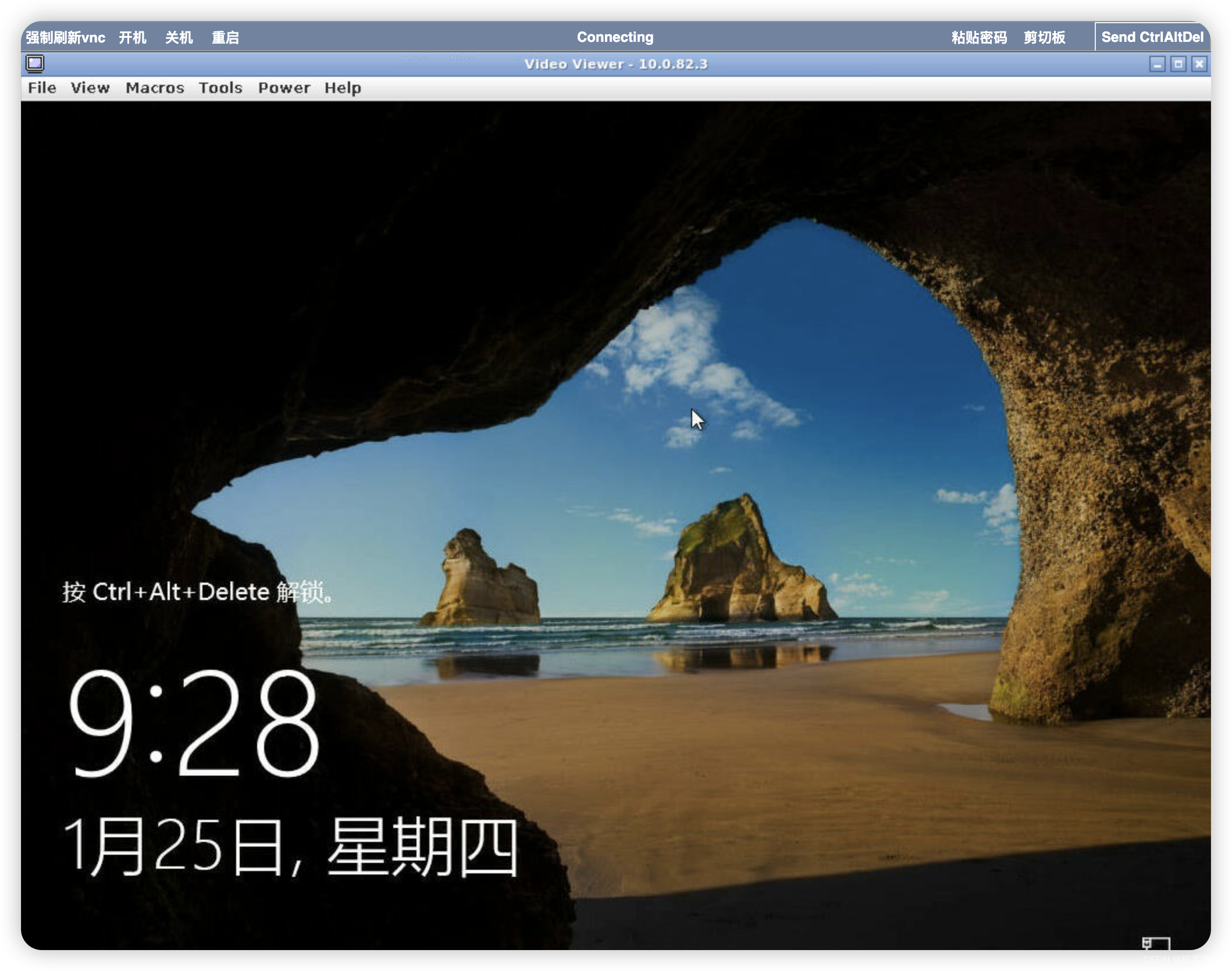Click 重启 to restart the machine

227,37
